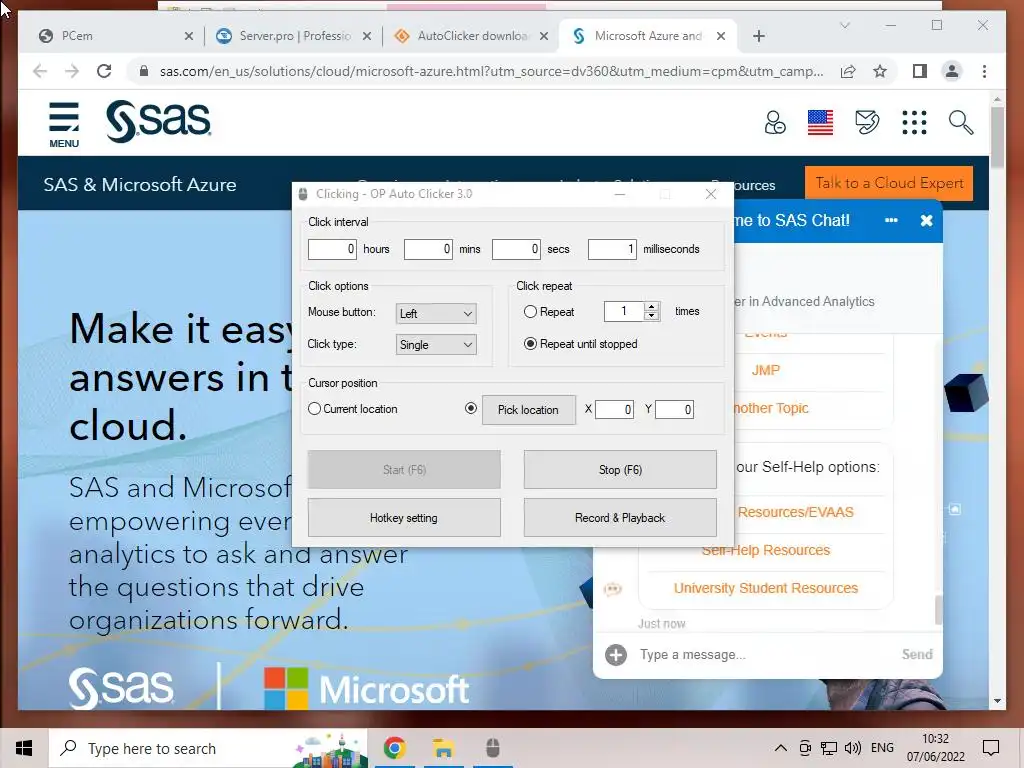The width and height of the screenshot is (1024, 768).
Task: Select Repeat until stopped option
Action: click(530, 344)
